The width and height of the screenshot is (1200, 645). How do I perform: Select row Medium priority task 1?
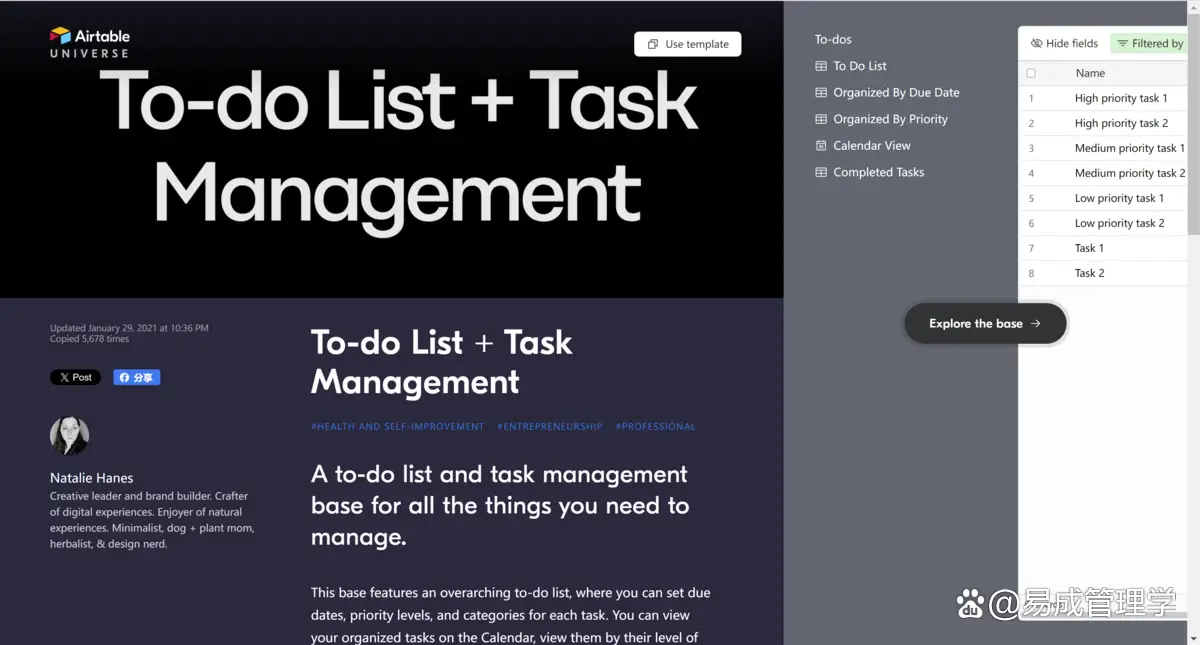tap(1103, 148)
